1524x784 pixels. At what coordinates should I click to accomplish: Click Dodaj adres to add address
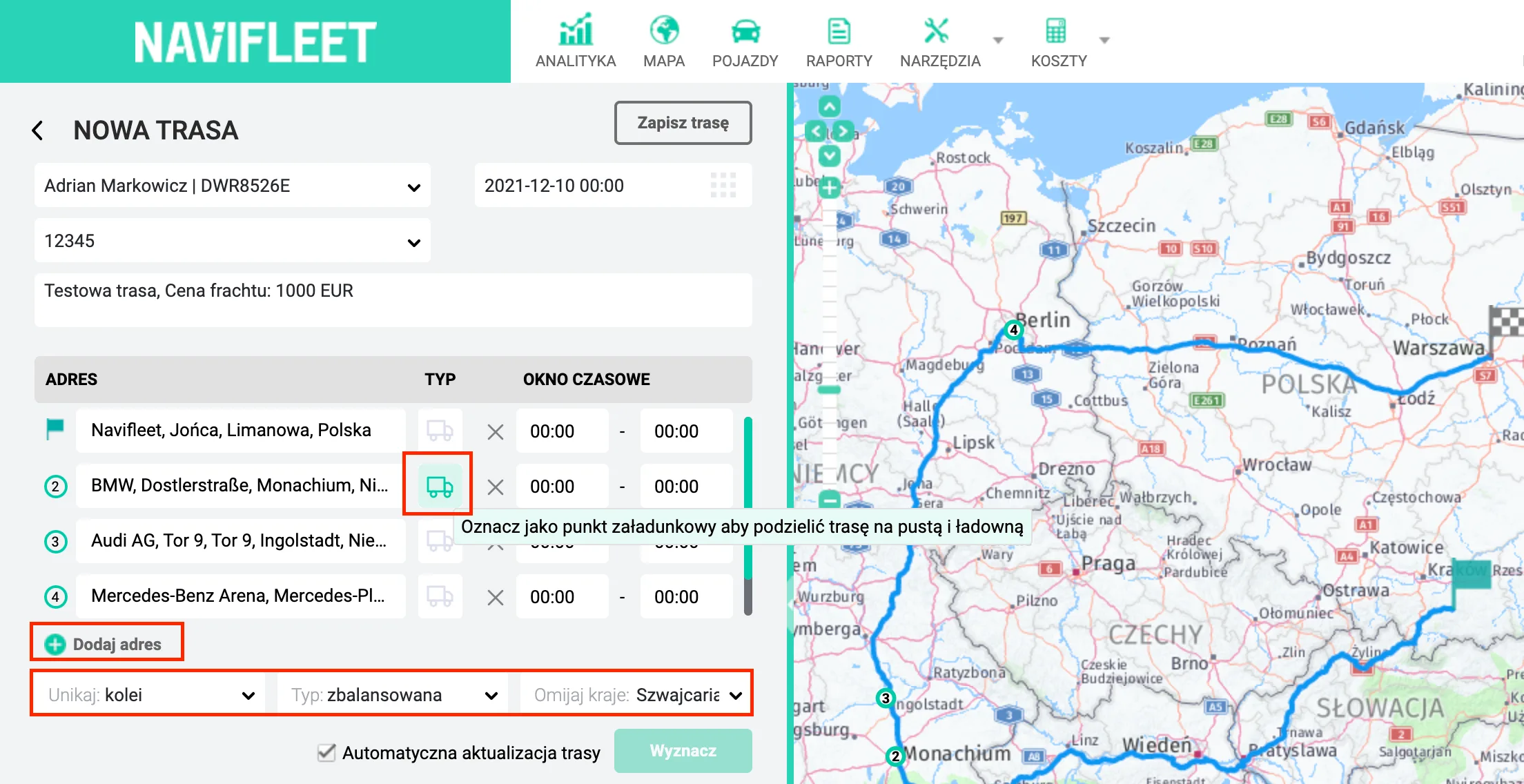(104, 645)
